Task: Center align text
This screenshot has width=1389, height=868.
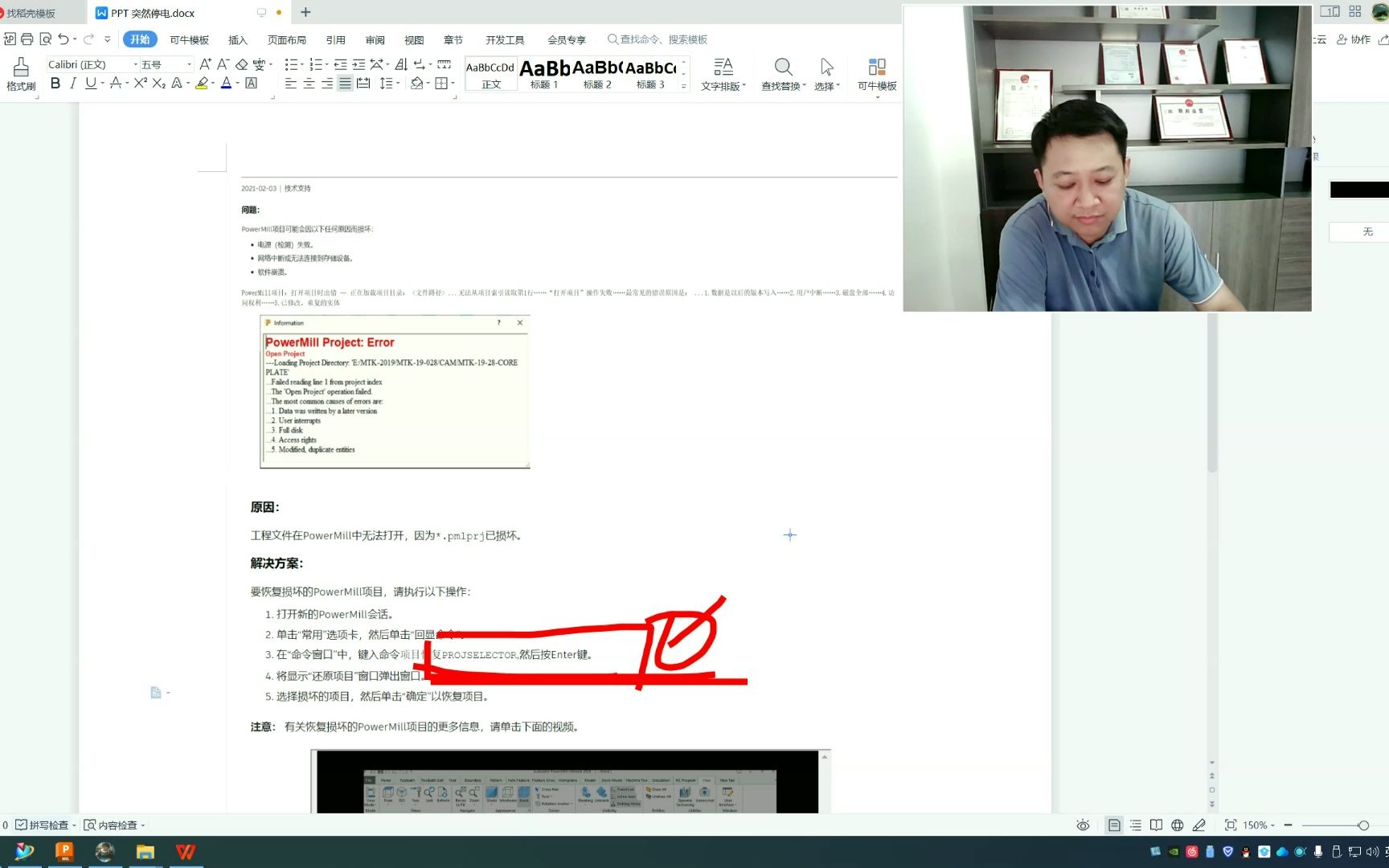Action: coord(309,84)
